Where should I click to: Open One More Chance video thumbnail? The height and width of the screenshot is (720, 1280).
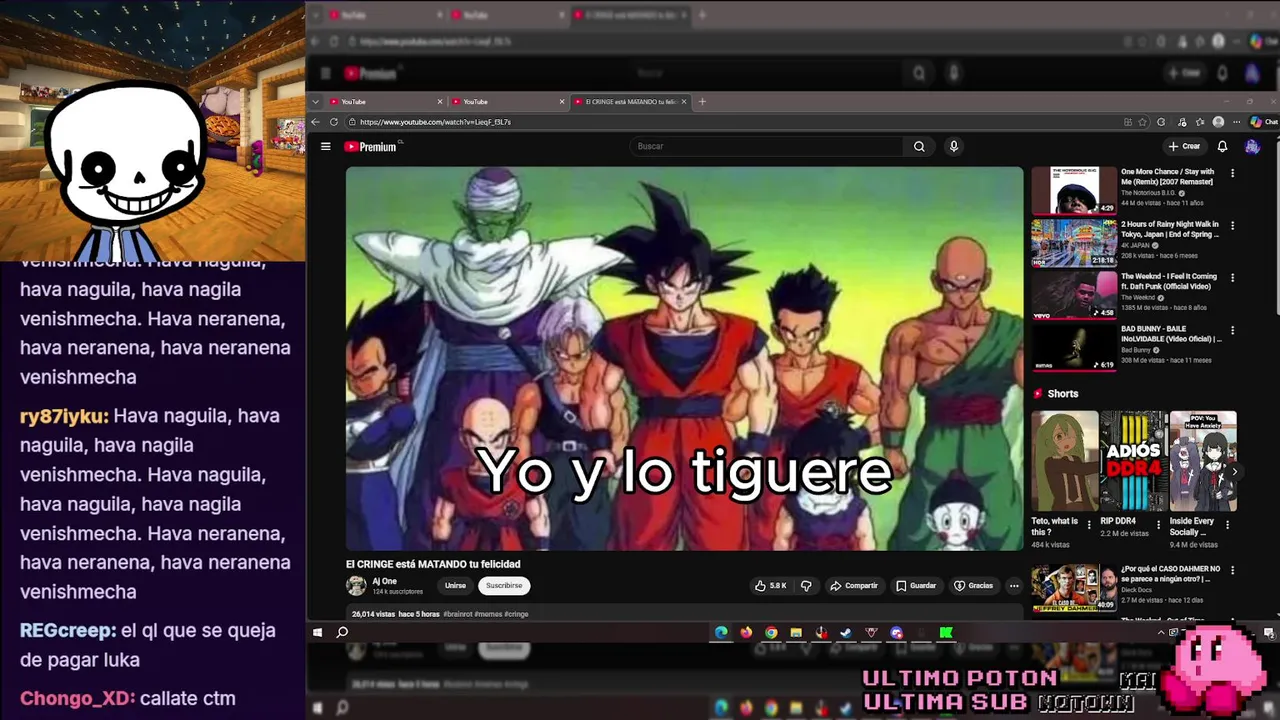[1074, 190]
